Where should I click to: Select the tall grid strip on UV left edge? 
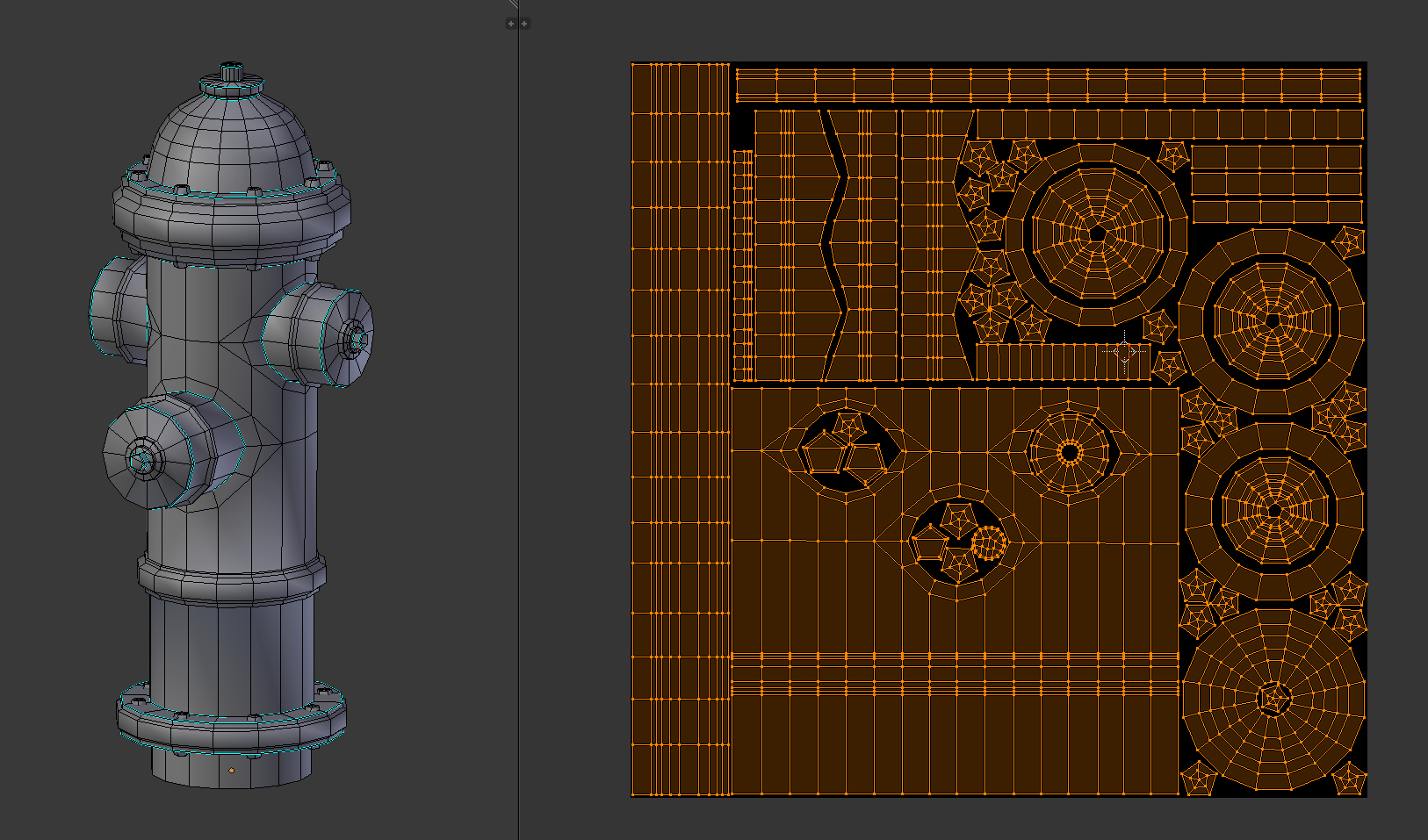coord(681,430)
